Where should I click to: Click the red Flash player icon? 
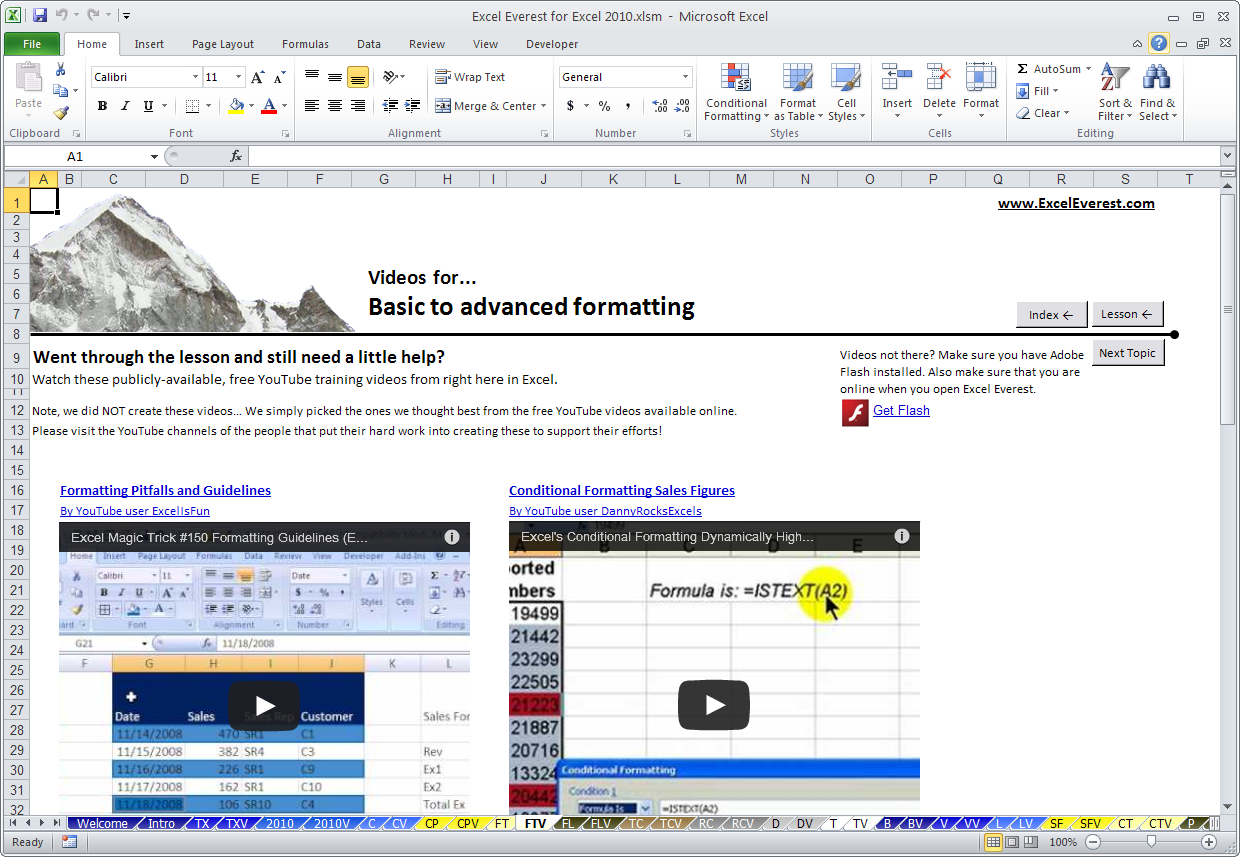855,412
